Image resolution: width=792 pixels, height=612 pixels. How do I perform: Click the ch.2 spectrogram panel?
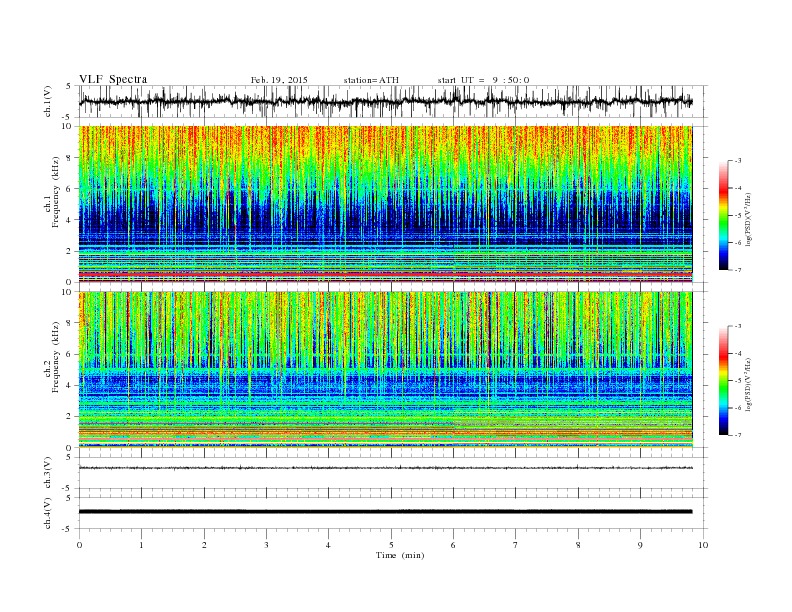point(385,370)
